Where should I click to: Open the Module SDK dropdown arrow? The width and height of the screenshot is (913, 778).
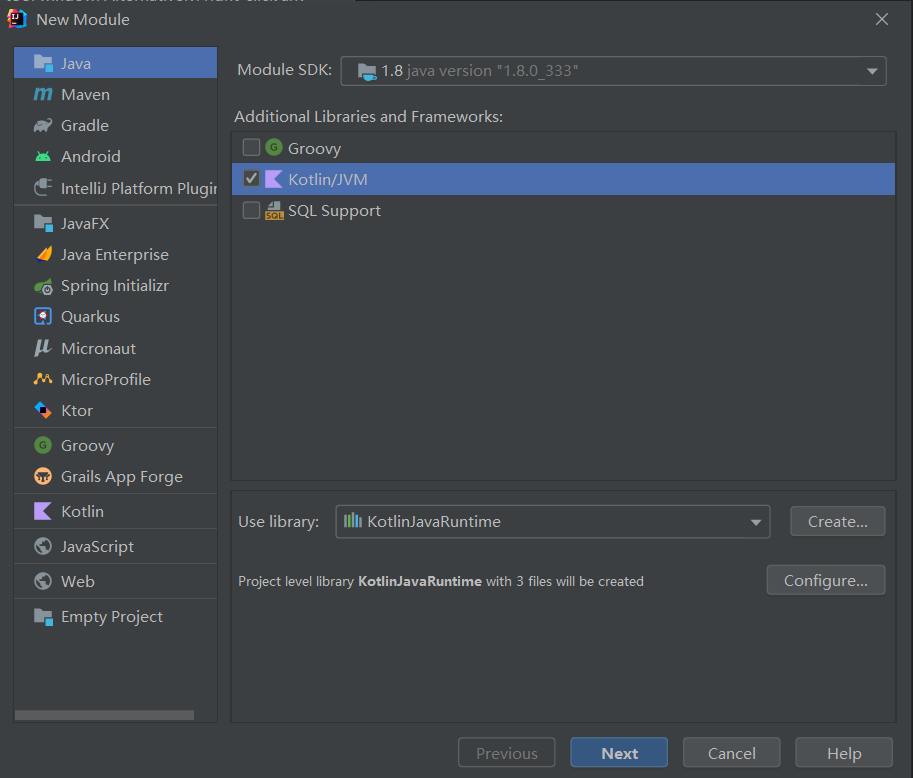tap(872, 71)
